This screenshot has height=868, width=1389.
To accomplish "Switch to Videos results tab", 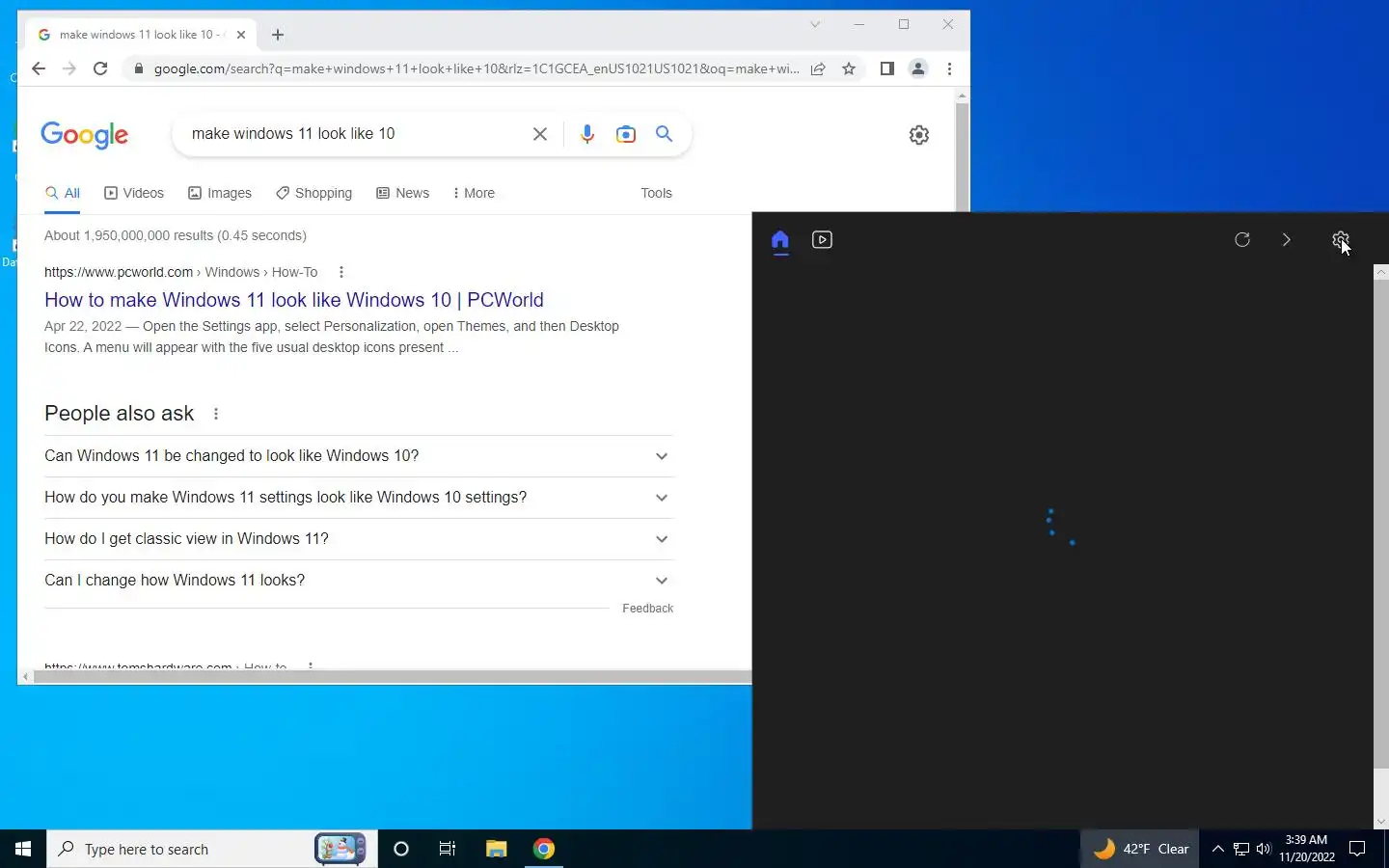I will point(134,193).
